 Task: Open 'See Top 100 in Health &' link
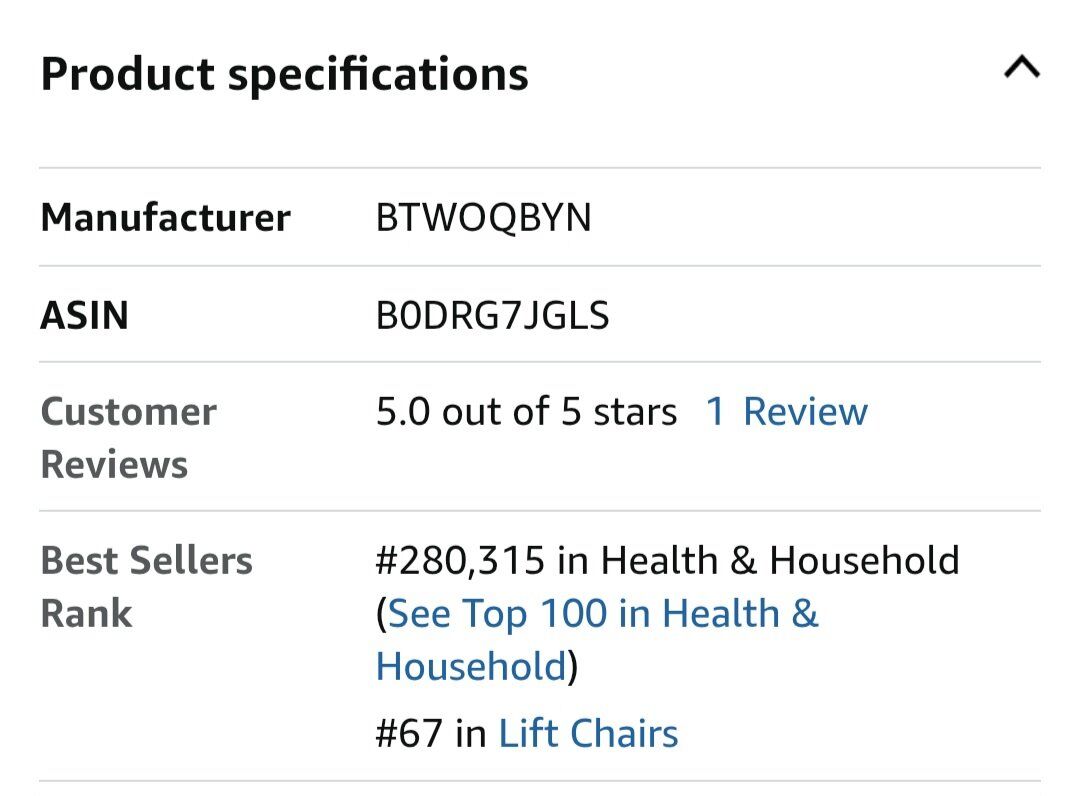tap(602, 614)
